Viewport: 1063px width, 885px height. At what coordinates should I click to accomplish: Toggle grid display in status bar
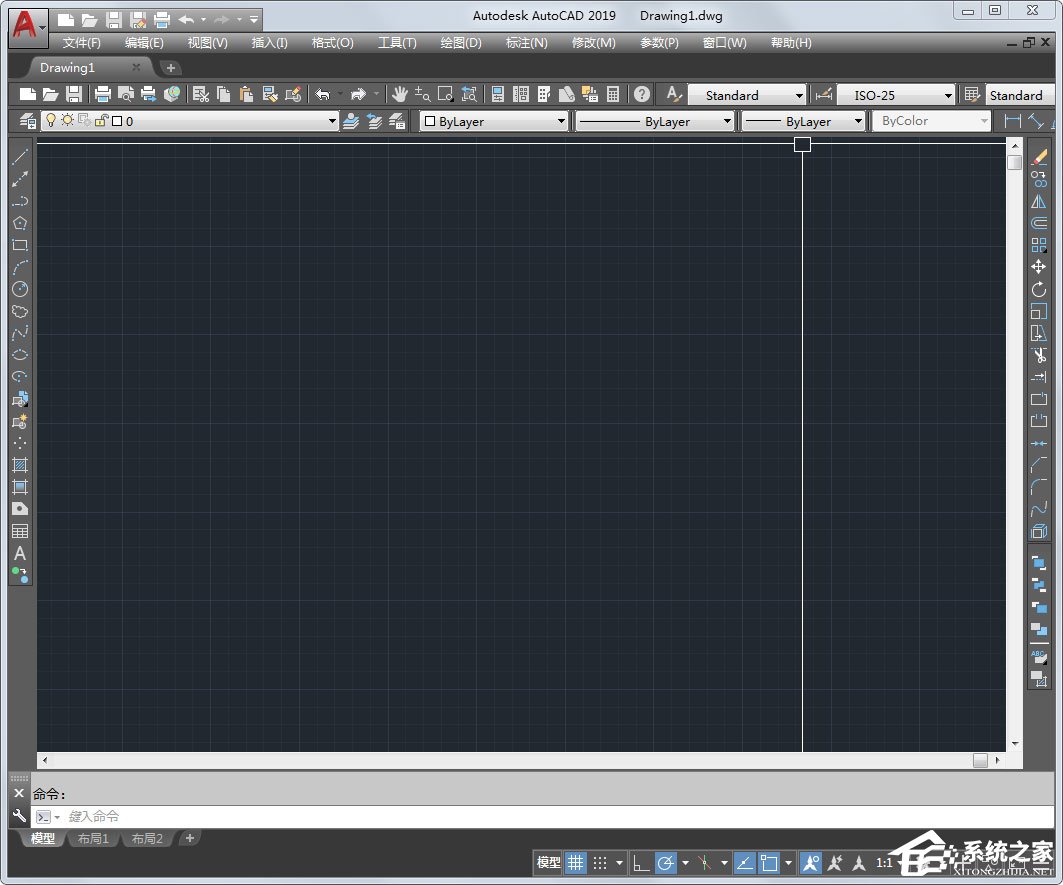click(576, 862)
